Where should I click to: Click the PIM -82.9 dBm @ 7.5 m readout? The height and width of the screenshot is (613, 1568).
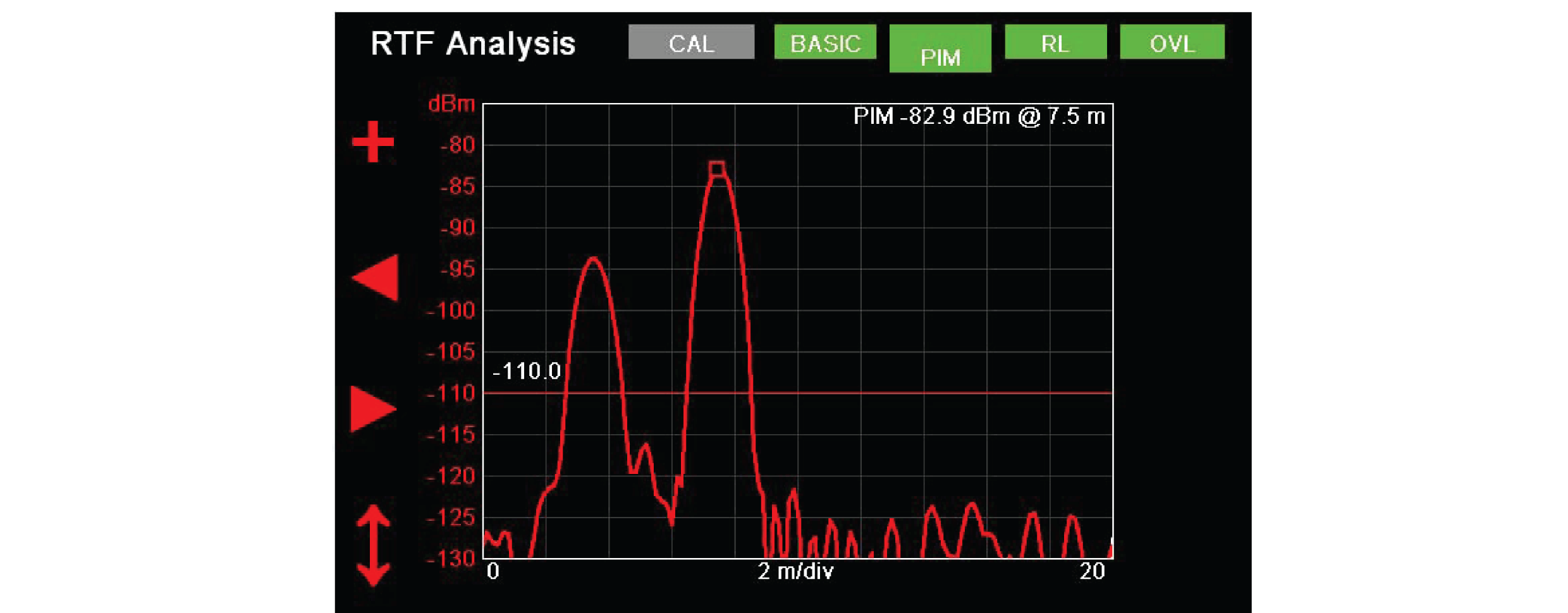[979, 116]
